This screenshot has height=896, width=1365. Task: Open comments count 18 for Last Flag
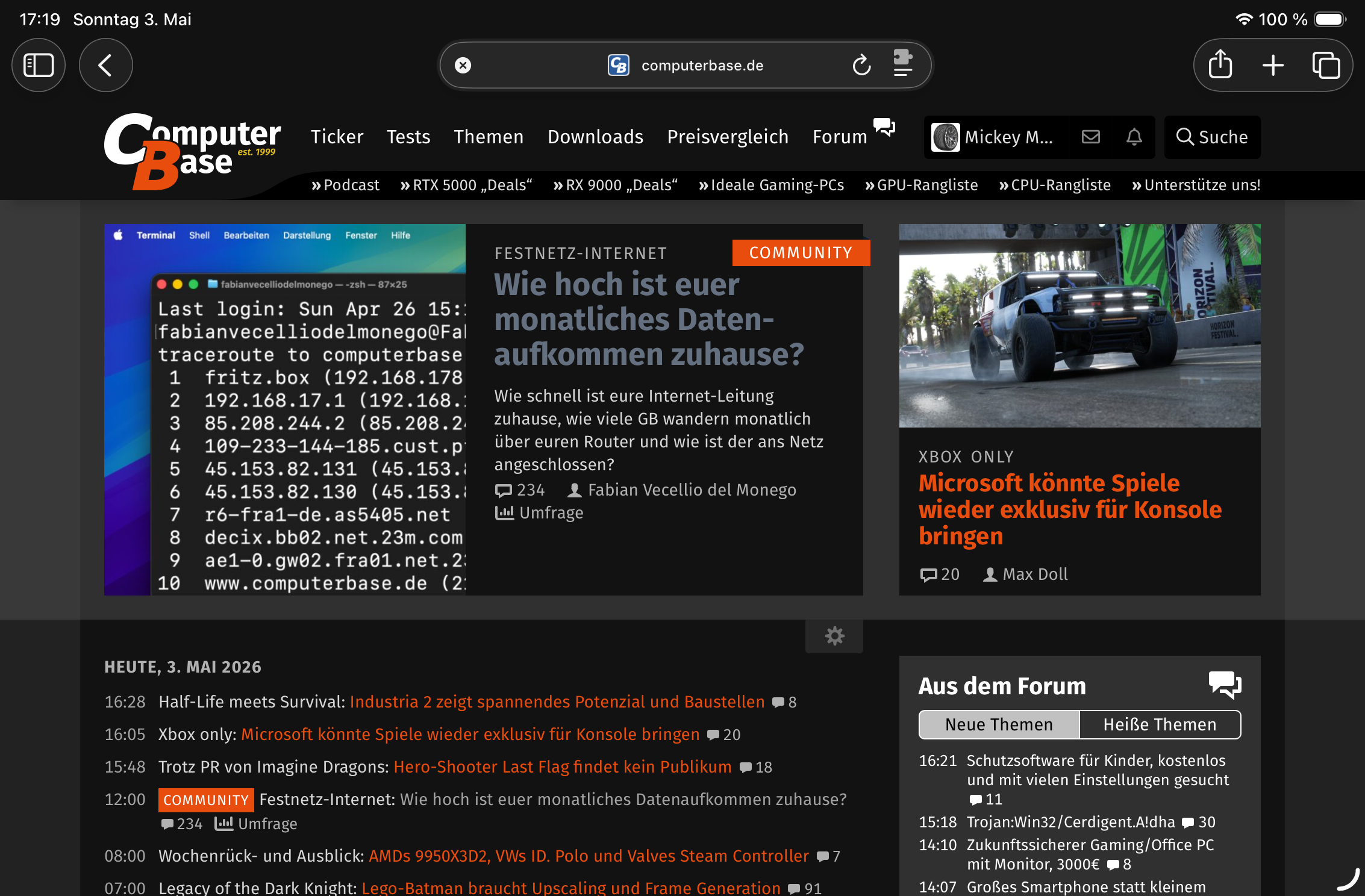click(x=756, y=768)
